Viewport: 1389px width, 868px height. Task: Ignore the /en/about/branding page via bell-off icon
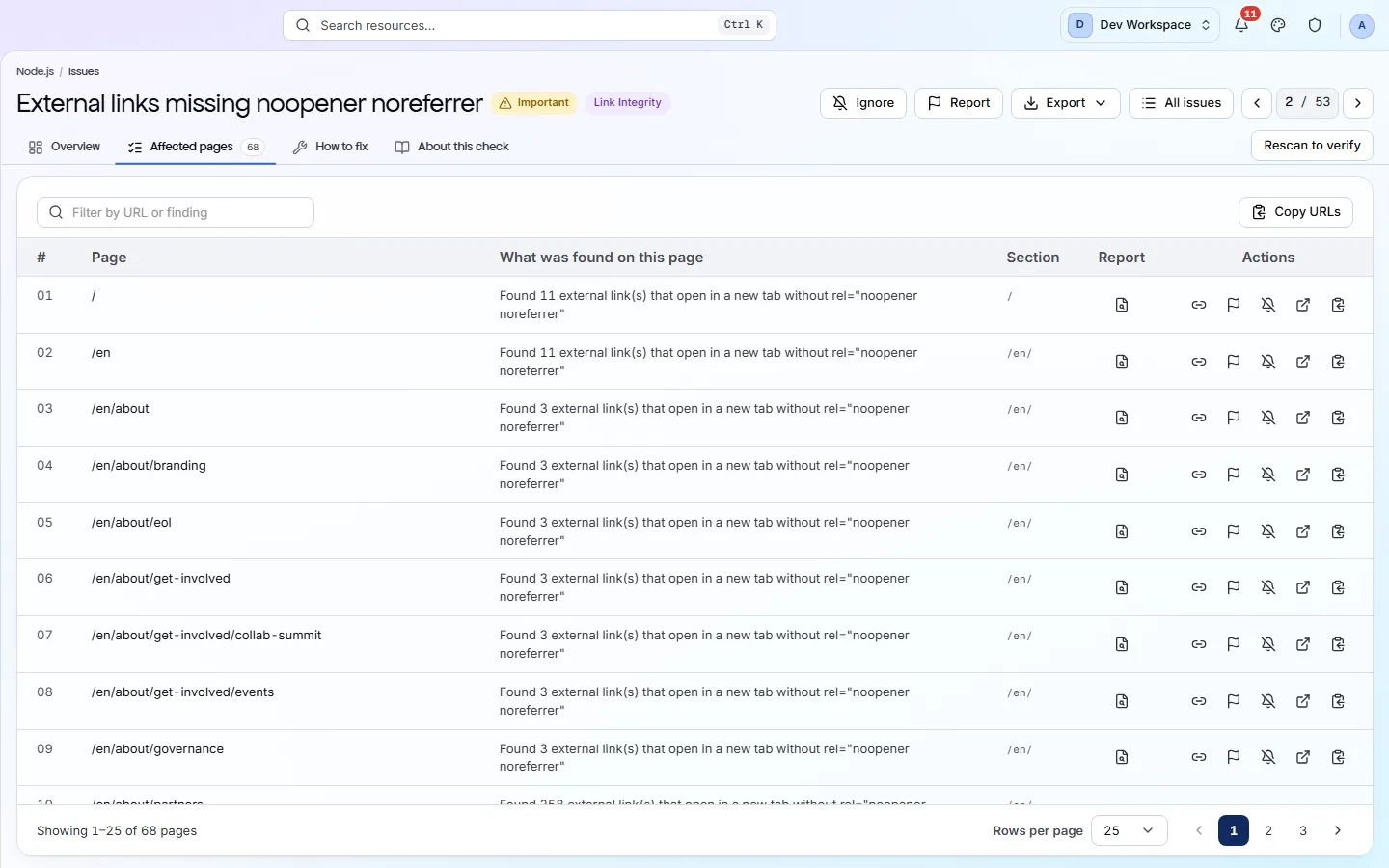pyautogui.click(x=1268, y=475)
